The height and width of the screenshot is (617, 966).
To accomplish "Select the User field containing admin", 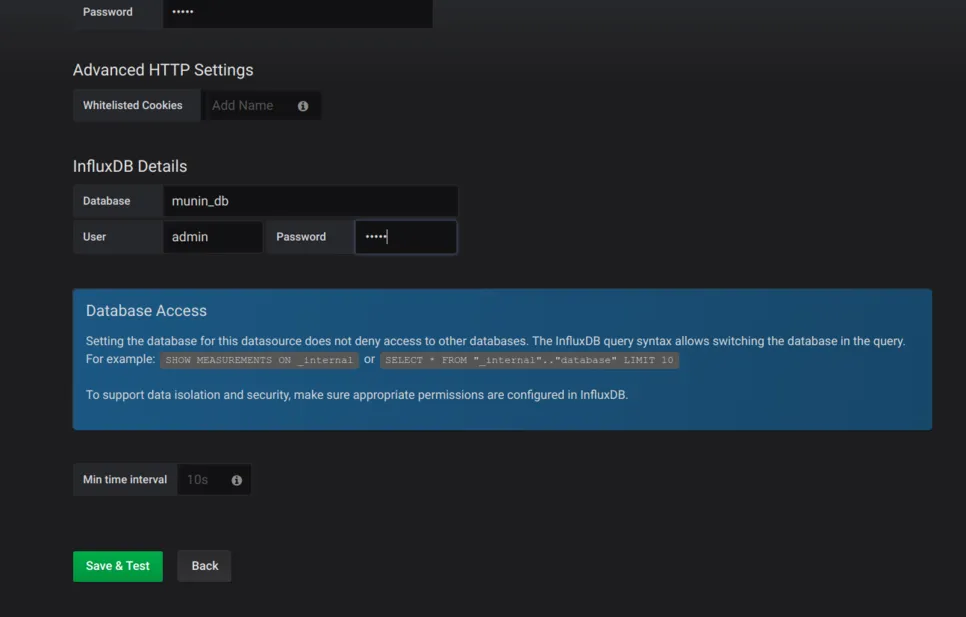I will [x=213, y=237].
